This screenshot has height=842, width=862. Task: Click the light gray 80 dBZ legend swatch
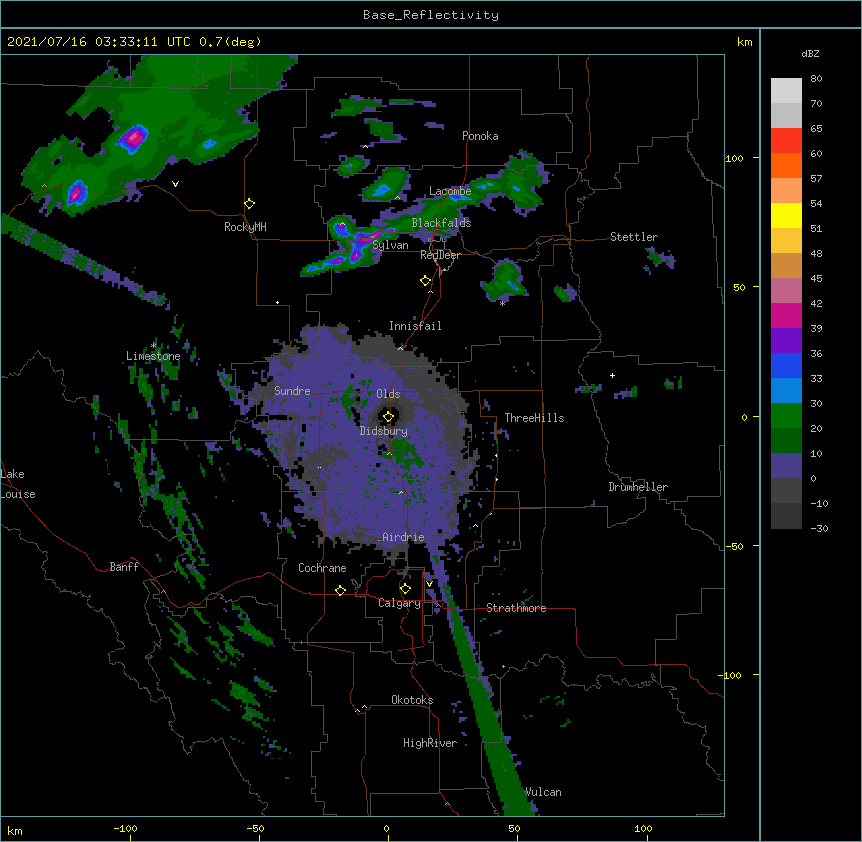786,91
